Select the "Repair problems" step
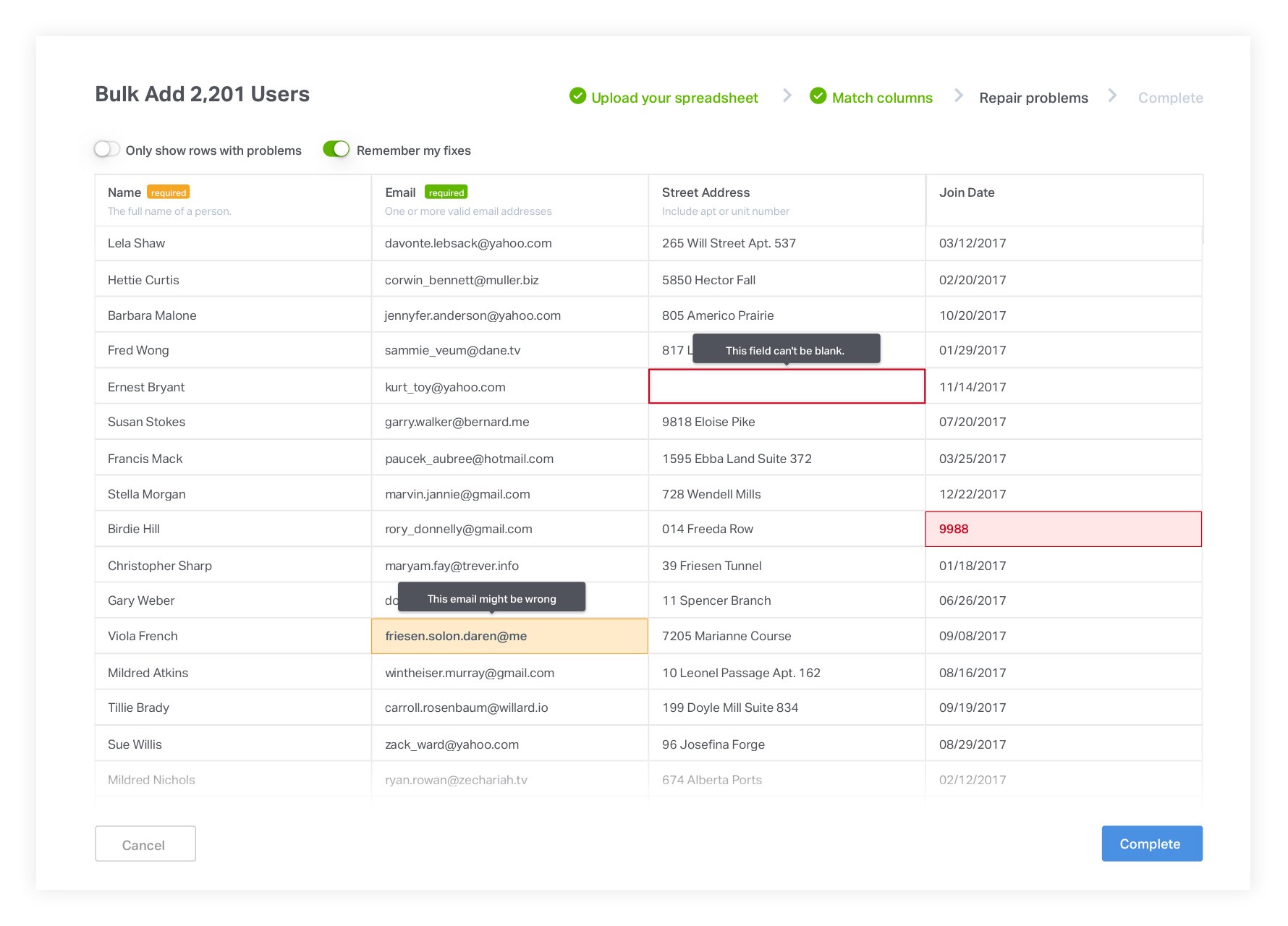 tap(1033, 97)
